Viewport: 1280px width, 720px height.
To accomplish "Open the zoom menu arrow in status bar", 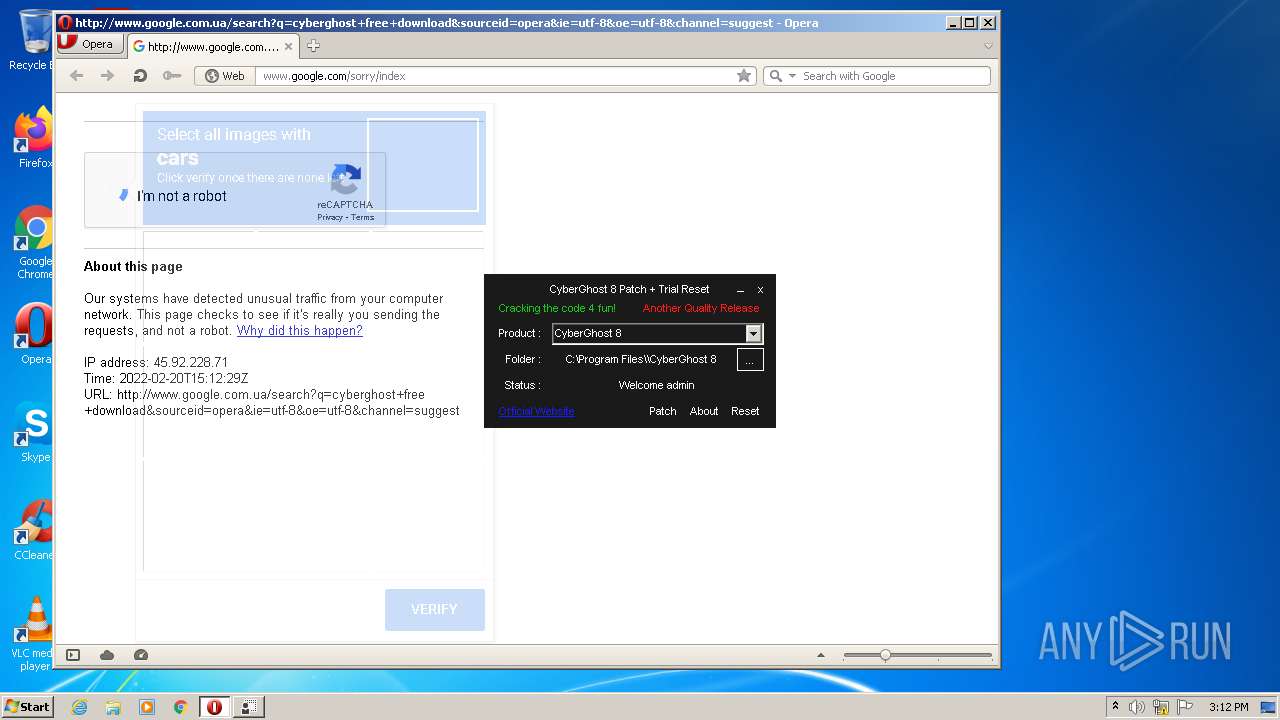I will pyautogui.click(x=821, y=656).
